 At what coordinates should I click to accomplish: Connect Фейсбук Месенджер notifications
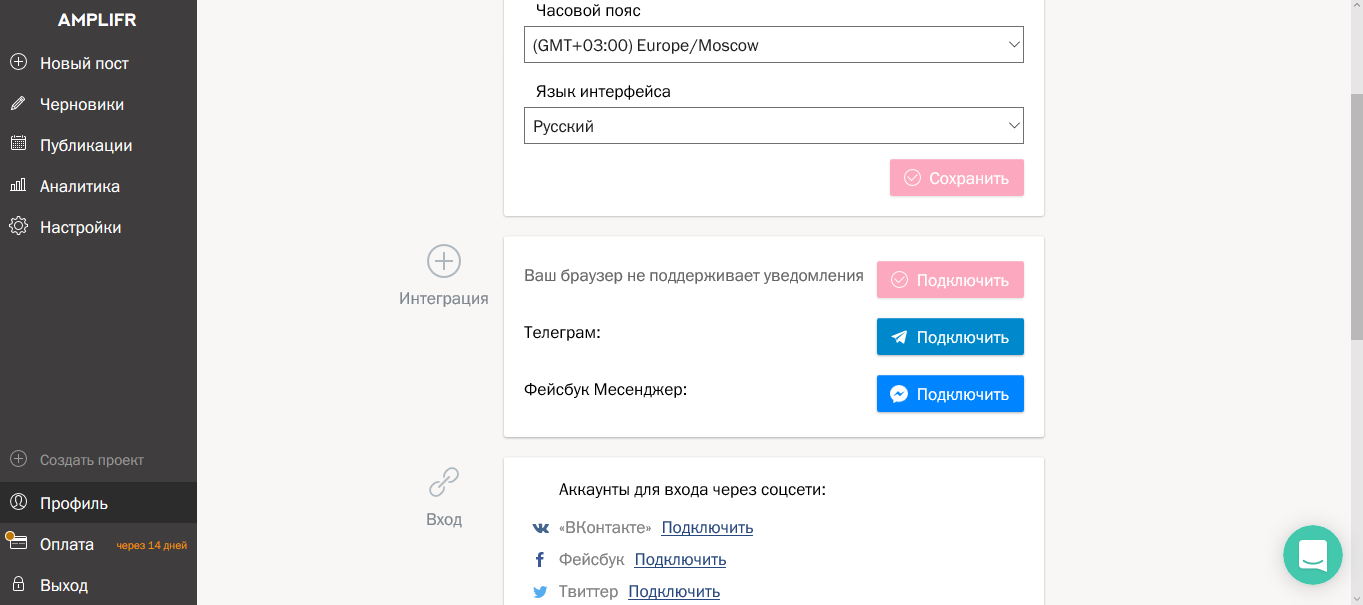coord(950,393)
